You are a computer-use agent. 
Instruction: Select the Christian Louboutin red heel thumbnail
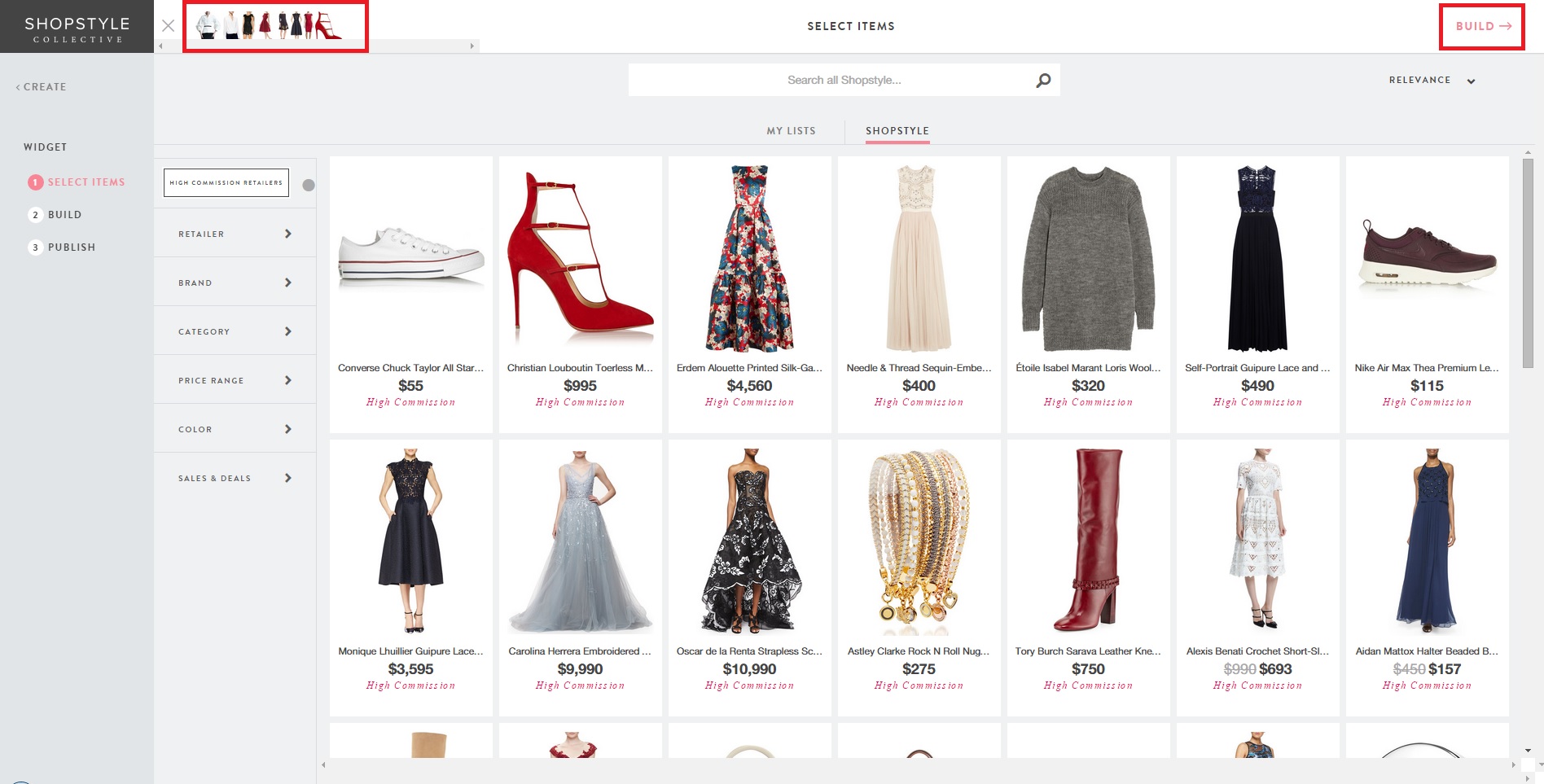click(580, 259)
